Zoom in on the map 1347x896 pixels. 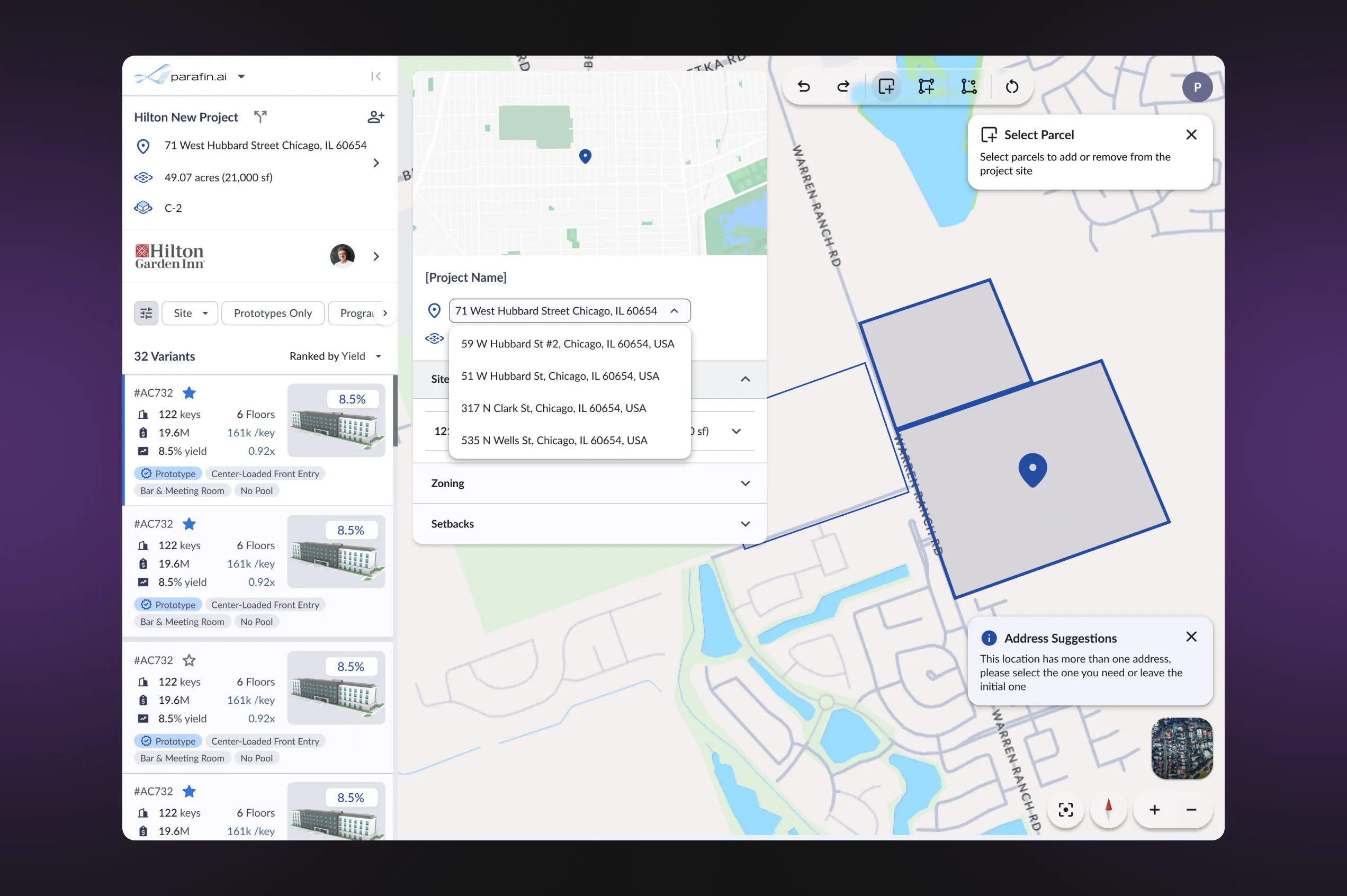(1154, 809)
